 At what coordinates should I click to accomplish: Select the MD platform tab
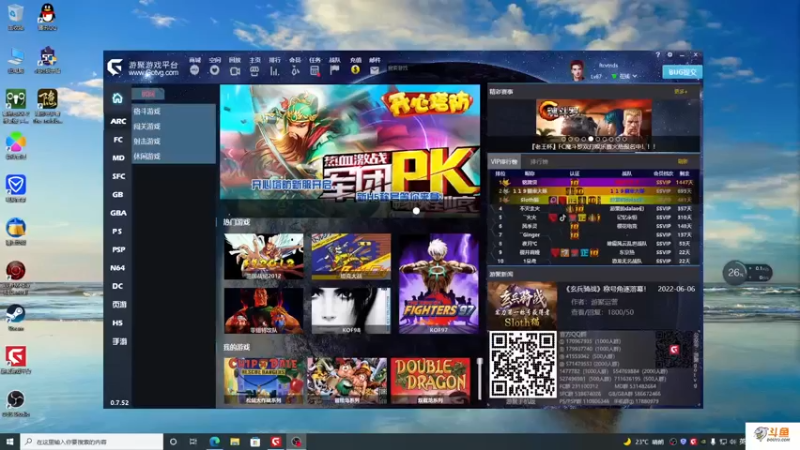pos(118,158)
